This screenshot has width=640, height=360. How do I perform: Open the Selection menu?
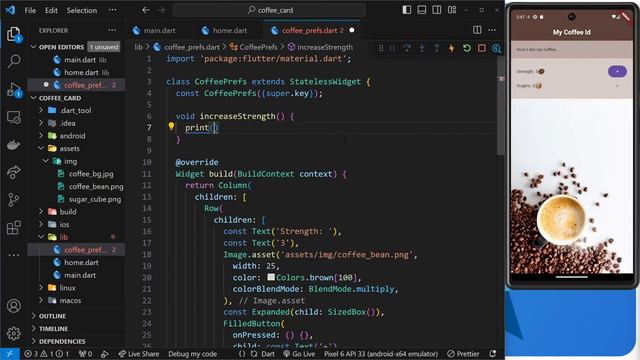pos(82,10)
